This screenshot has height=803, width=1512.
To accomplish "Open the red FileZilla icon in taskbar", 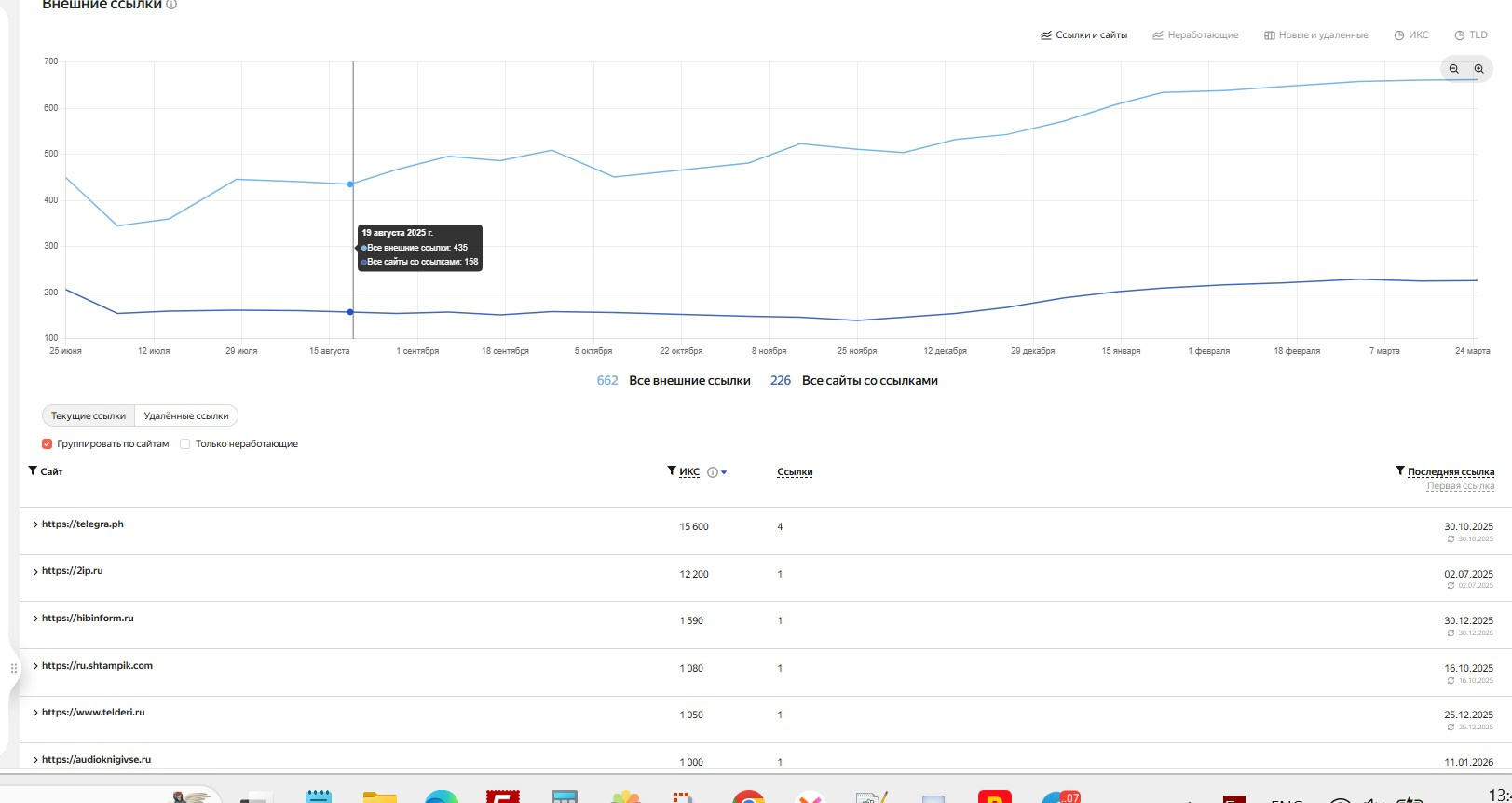I will pyautogui.click(x=502, y=796).
